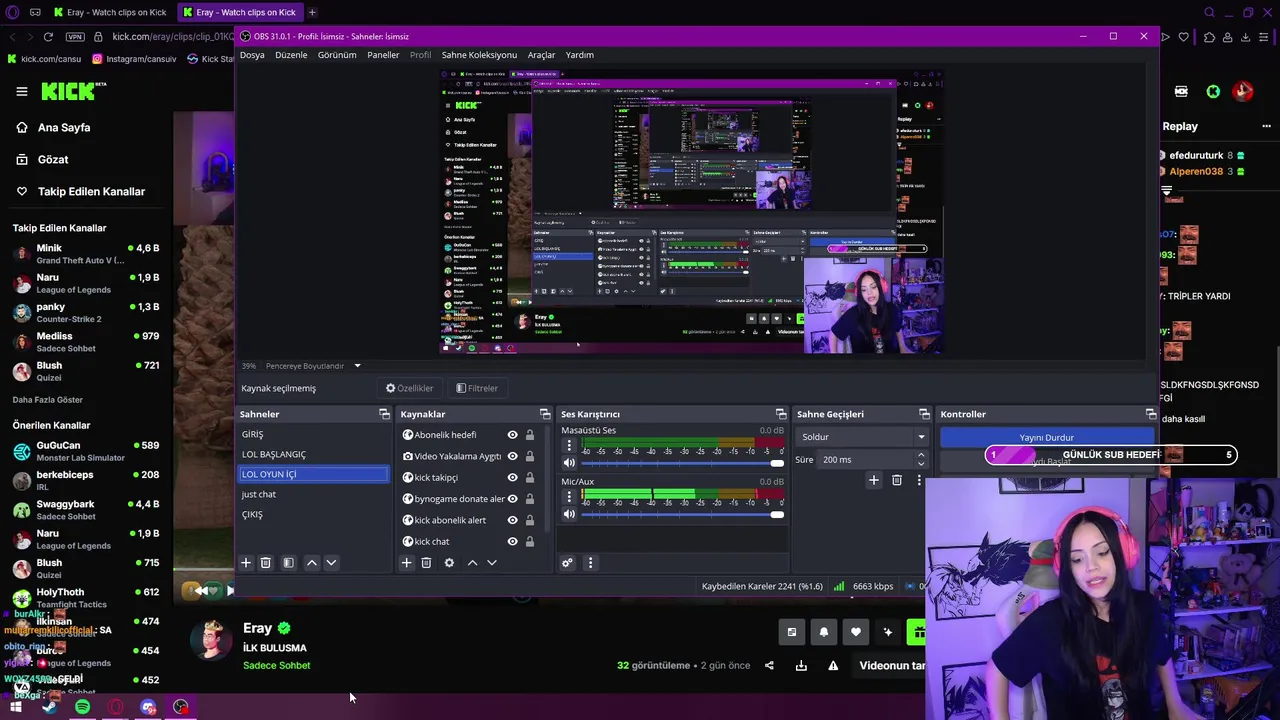Viewport: 1280px width, 720px height.
Task: Reload the browser page
Action: pyautogui.click(x=48, y=37)
